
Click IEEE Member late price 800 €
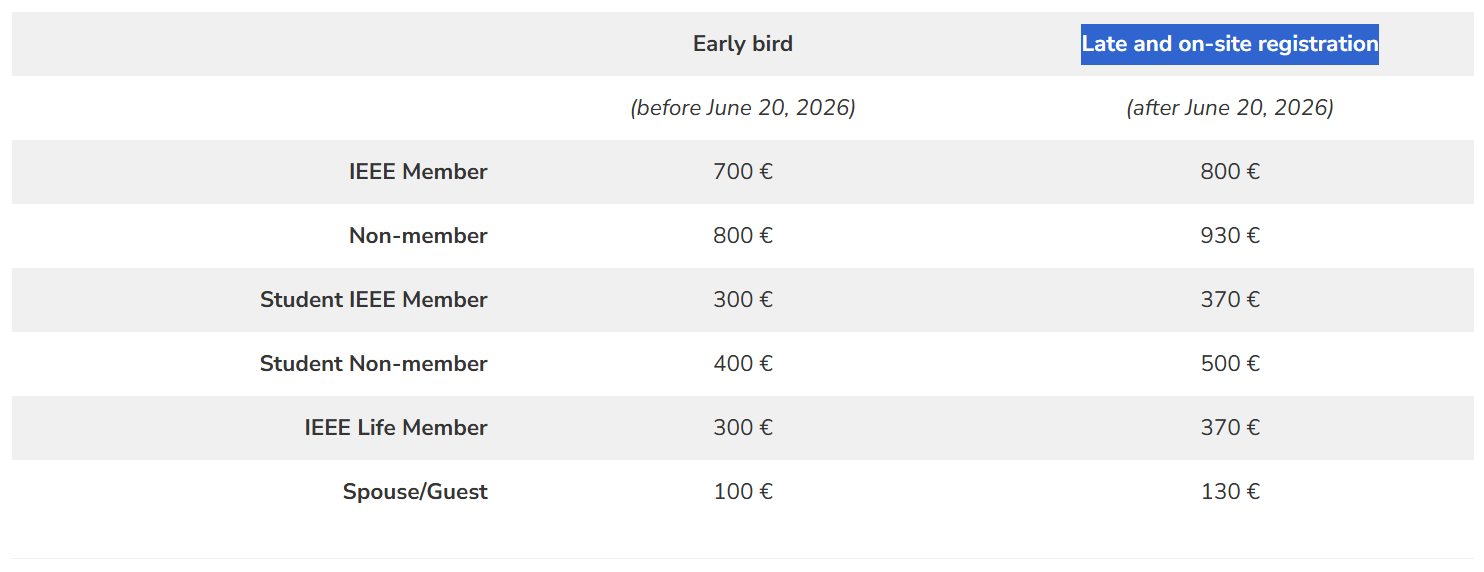point(1229,172)
